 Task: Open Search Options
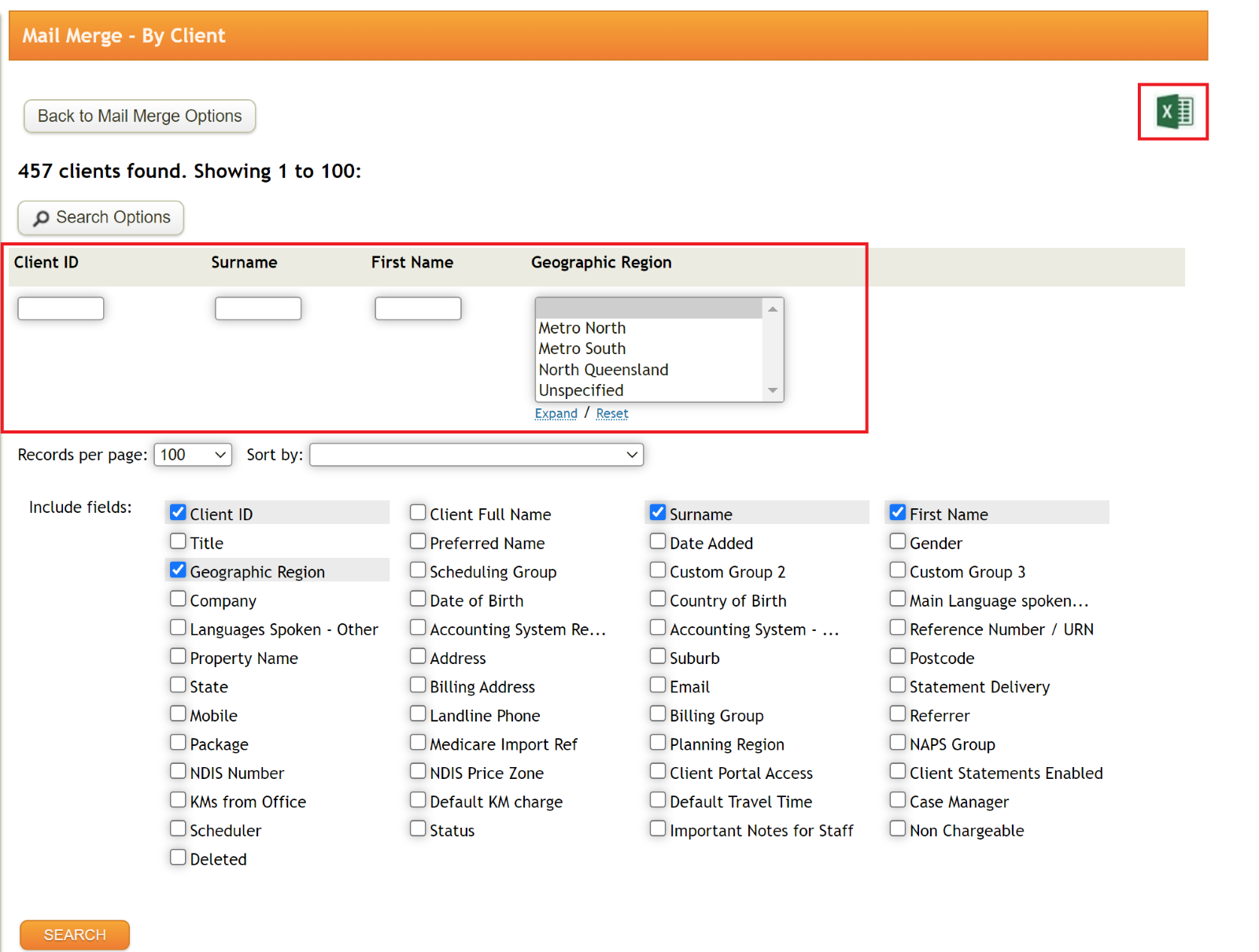(100, 218)
